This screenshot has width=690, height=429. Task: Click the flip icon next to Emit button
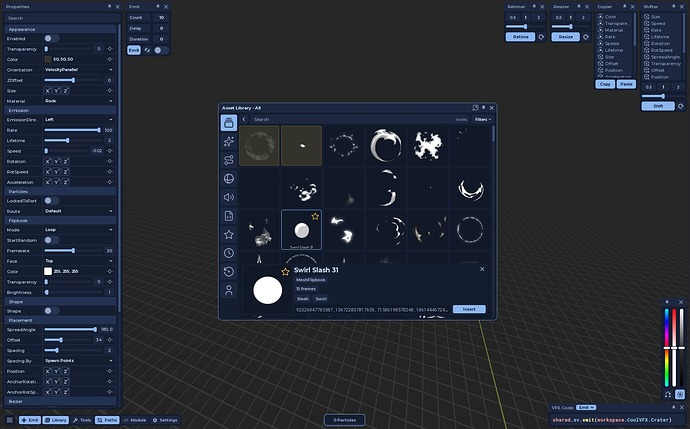[147, 50]
